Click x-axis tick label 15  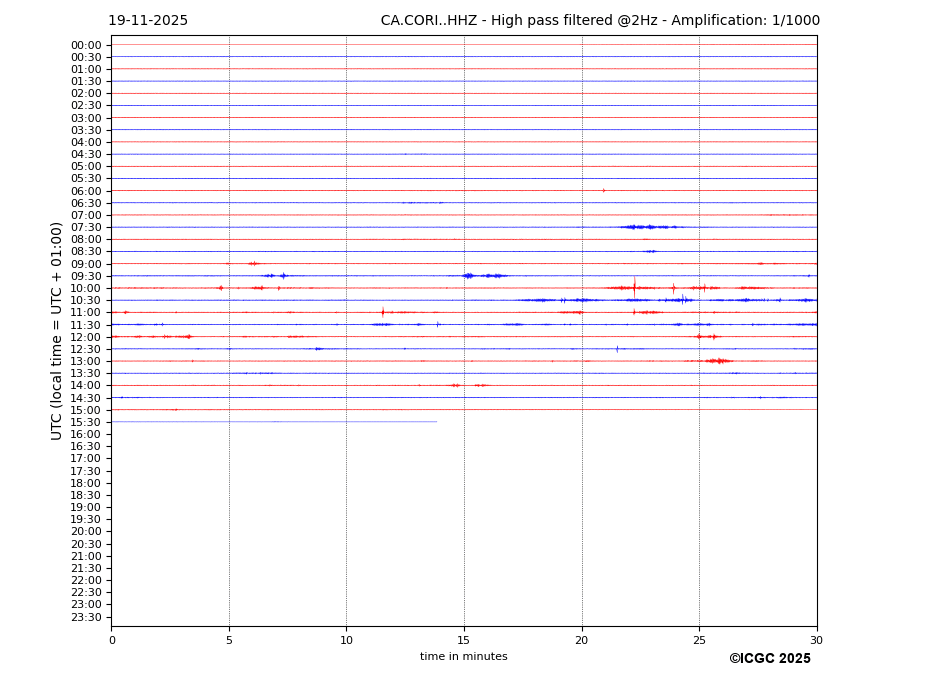click(x=464, y=640)
